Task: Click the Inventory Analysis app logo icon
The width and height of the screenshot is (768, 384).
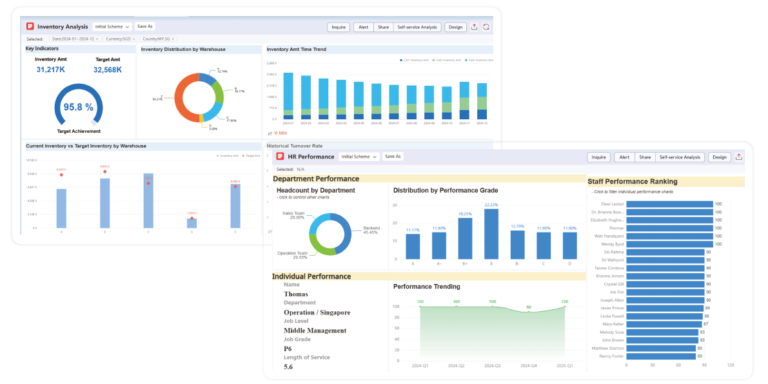Action: 30,26
